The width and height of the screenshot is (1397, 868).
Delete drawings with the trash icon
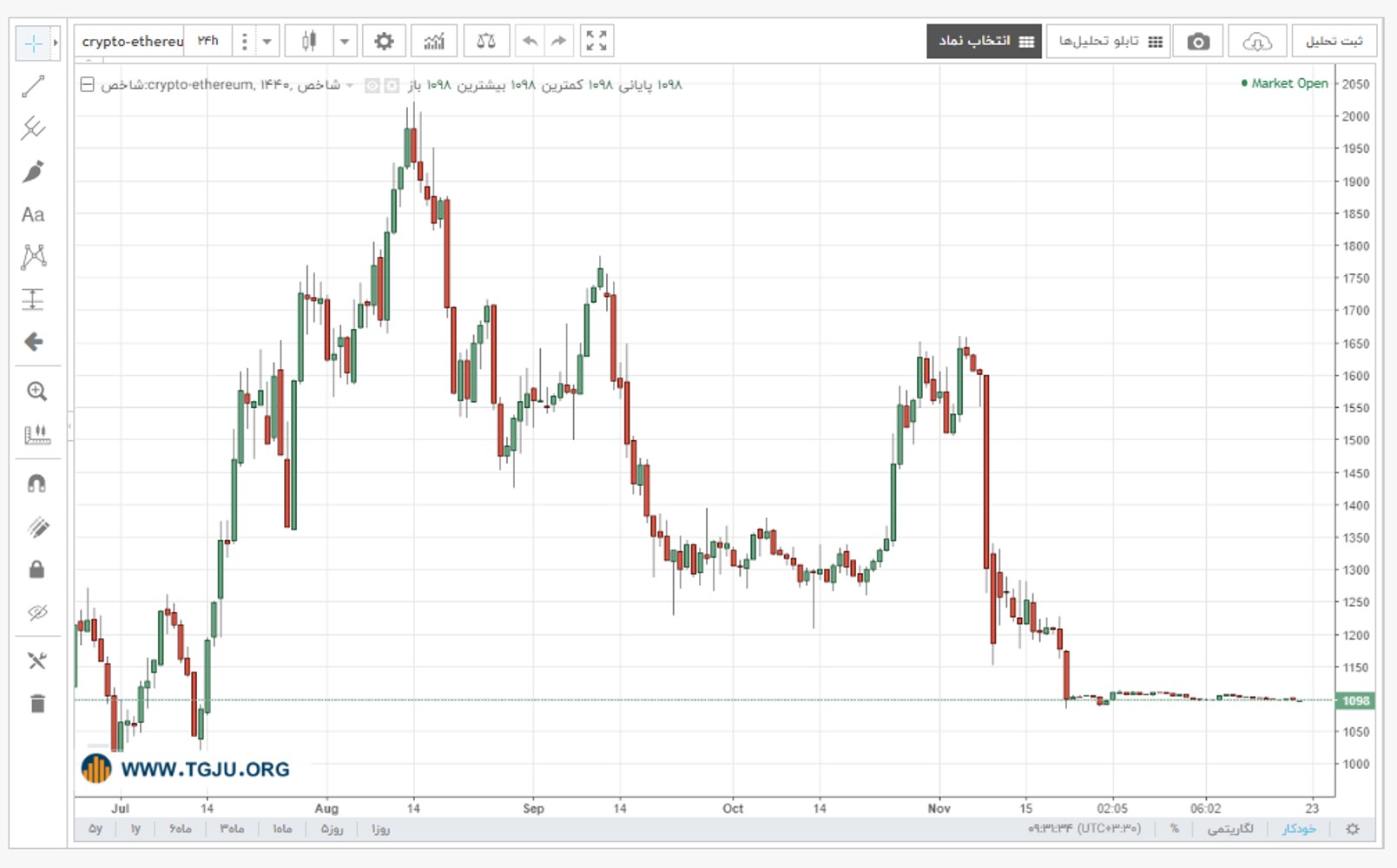pyautogui.click(x=36, y=703)
